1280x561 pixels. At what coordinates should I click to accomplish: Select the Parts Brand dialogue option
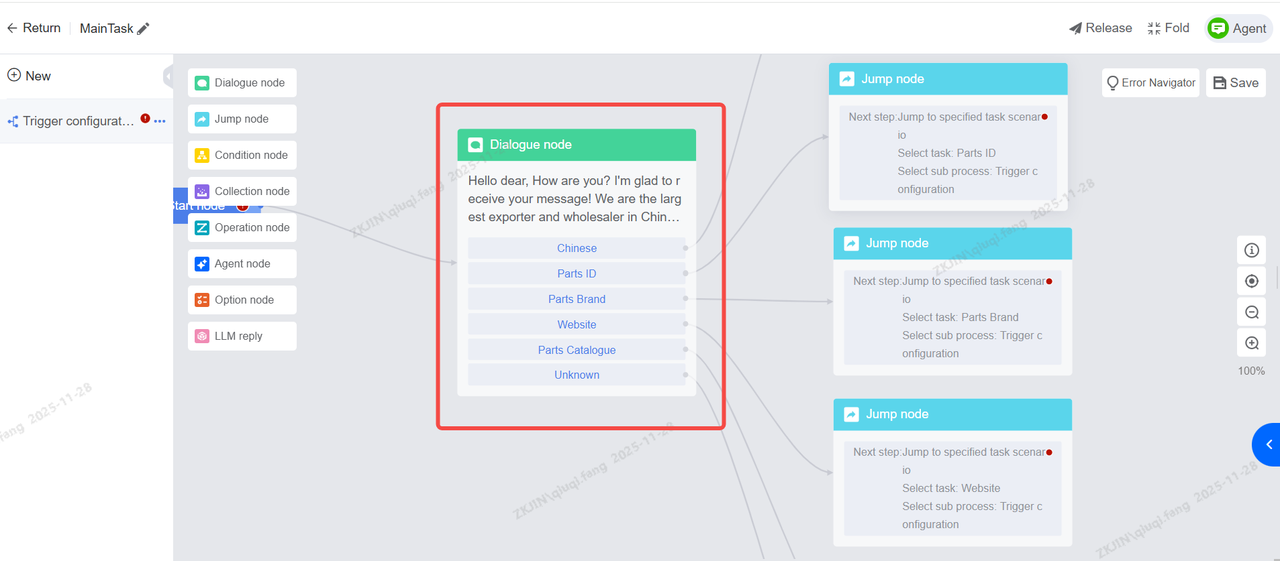click(577, 299)
